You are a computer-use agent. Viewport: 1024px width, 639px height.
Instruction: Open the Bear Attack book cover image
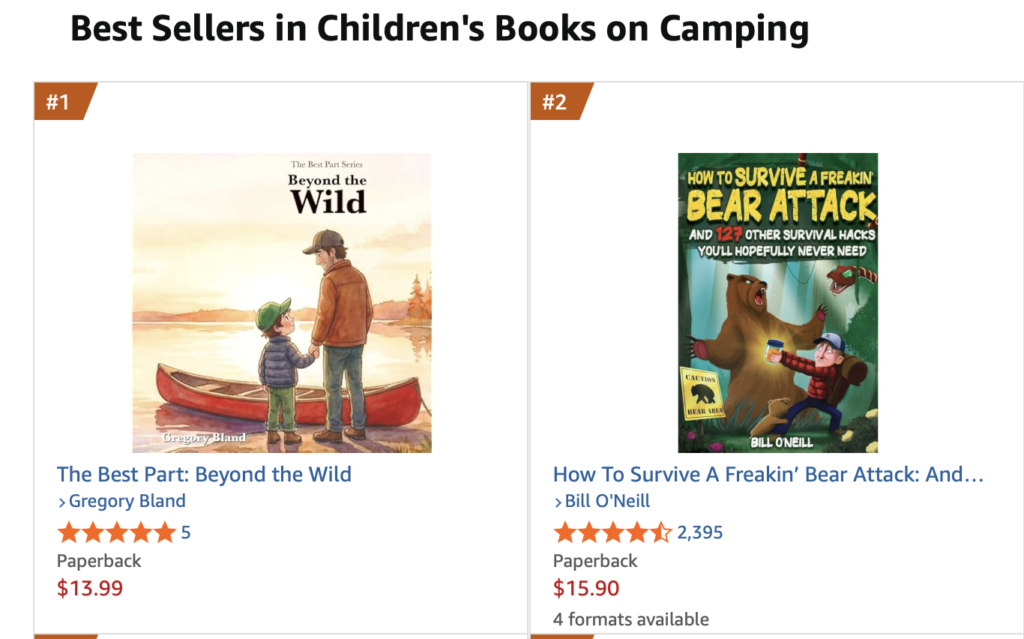pyautogui.click(x=777, y=303)
